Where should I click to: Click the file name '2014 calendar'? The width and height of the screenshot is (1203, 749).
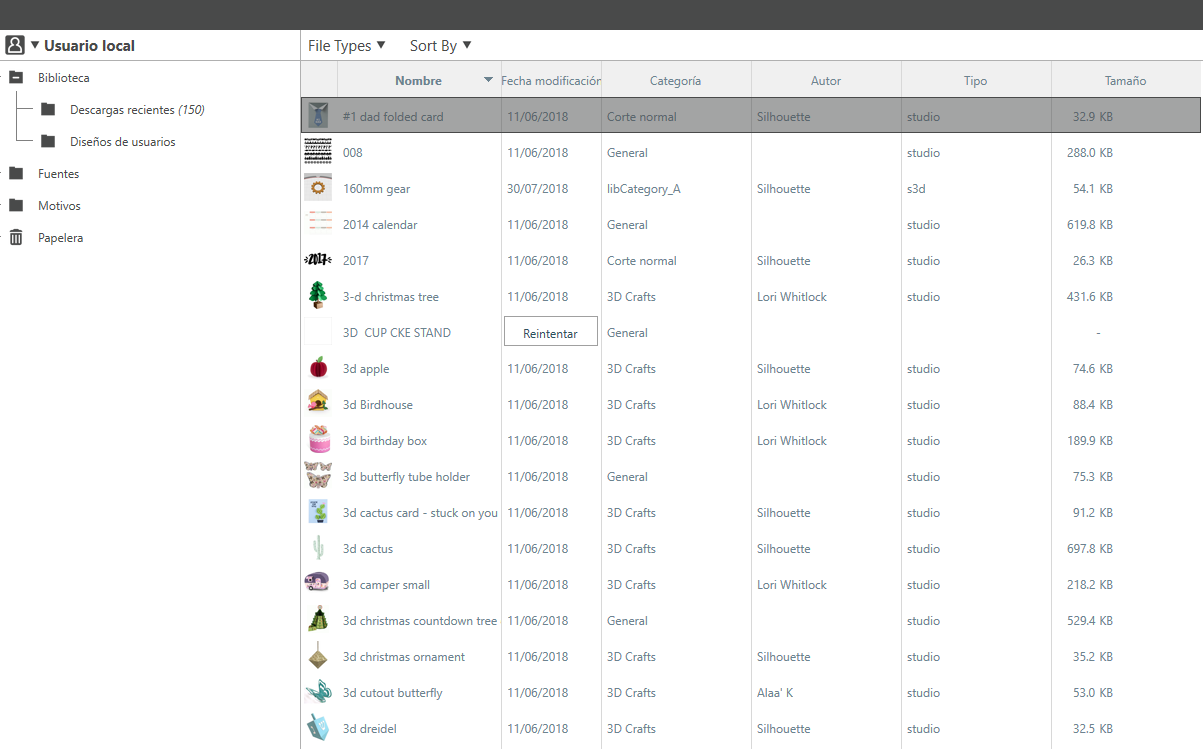380,225
